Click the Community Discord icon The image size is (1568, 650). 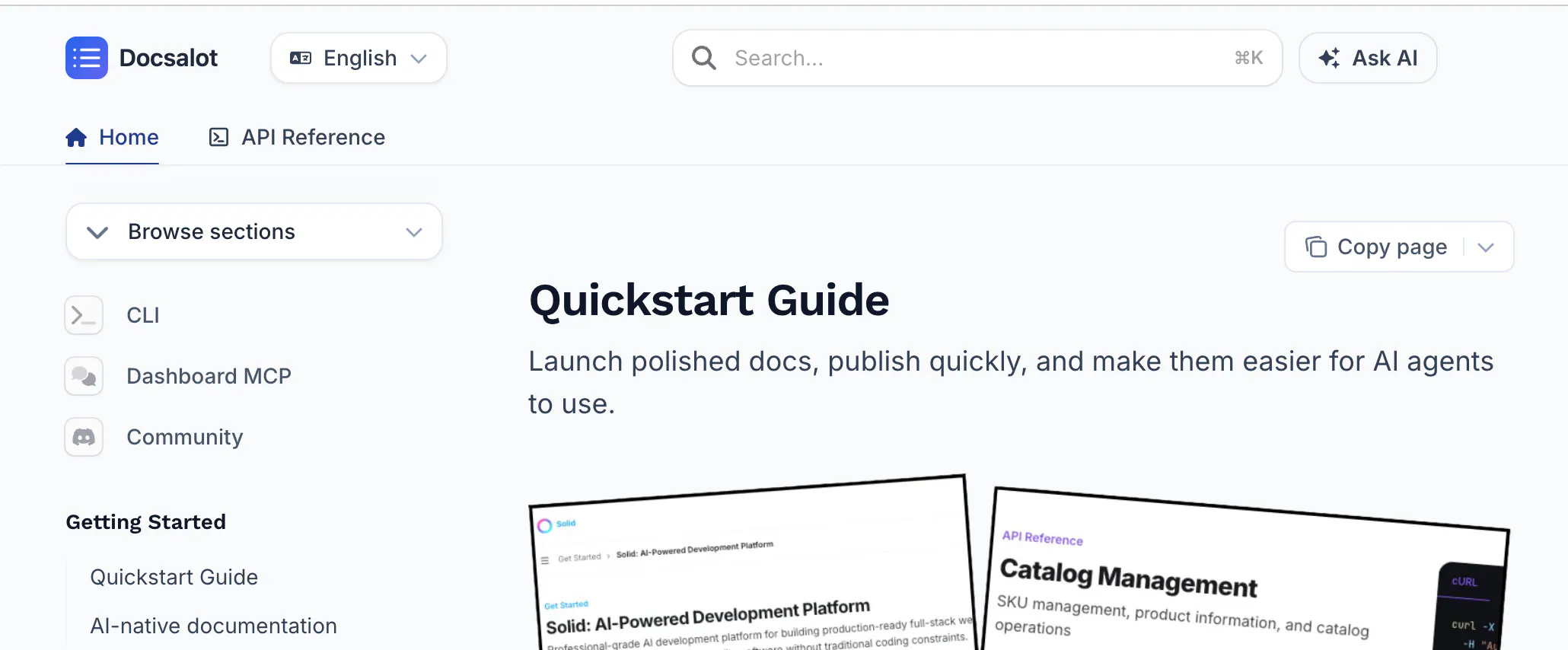[x=84, y=437]
